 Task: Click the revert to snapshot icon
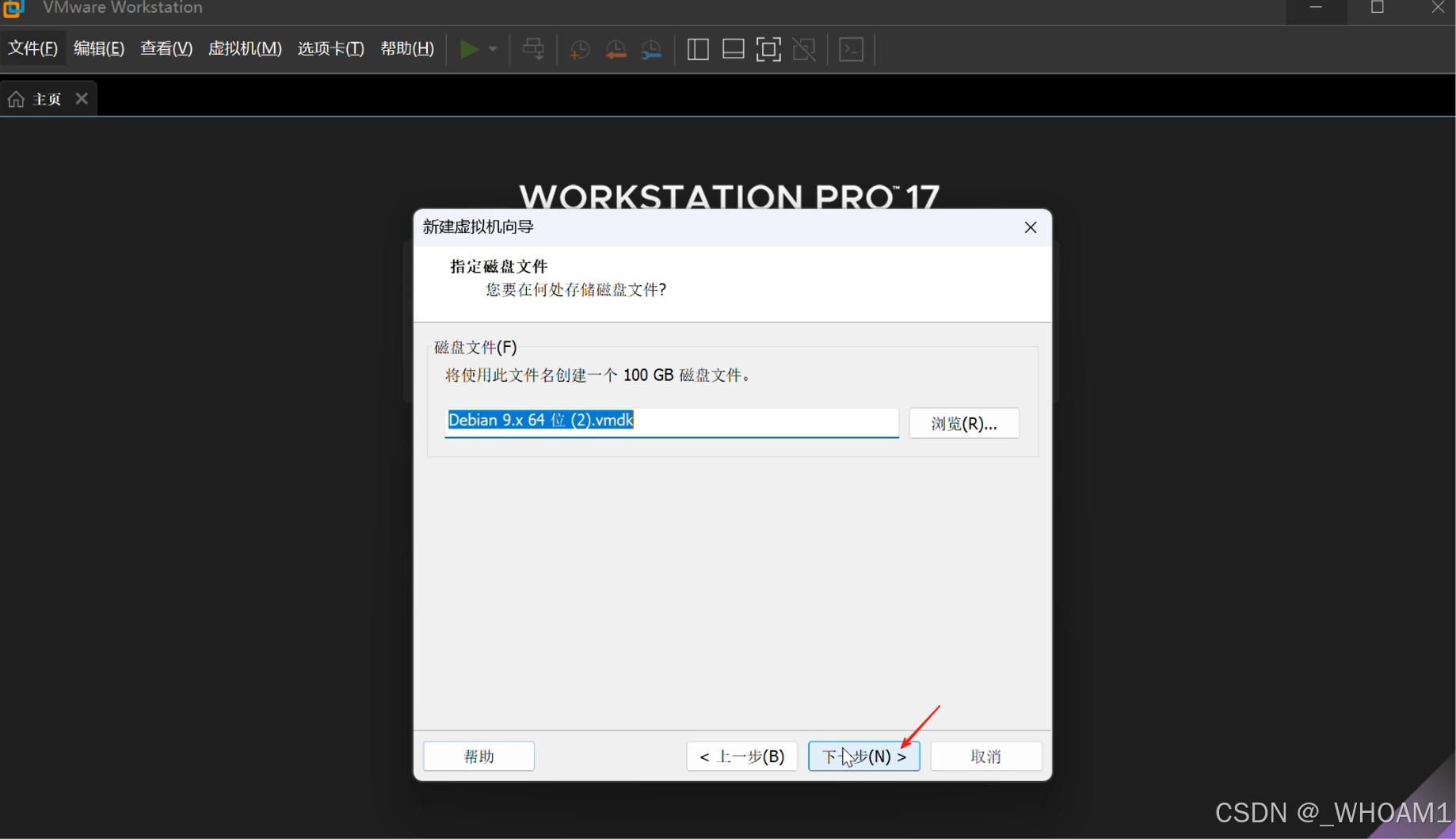(616, 50)
